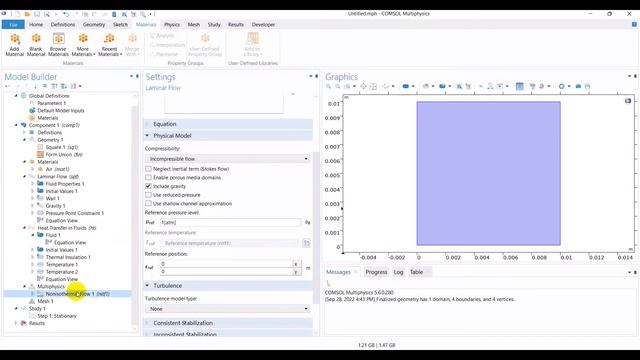Screen dimensions: 640x360
Task: Open the Turbulence model type dropdown
Action: pos(227,309)
